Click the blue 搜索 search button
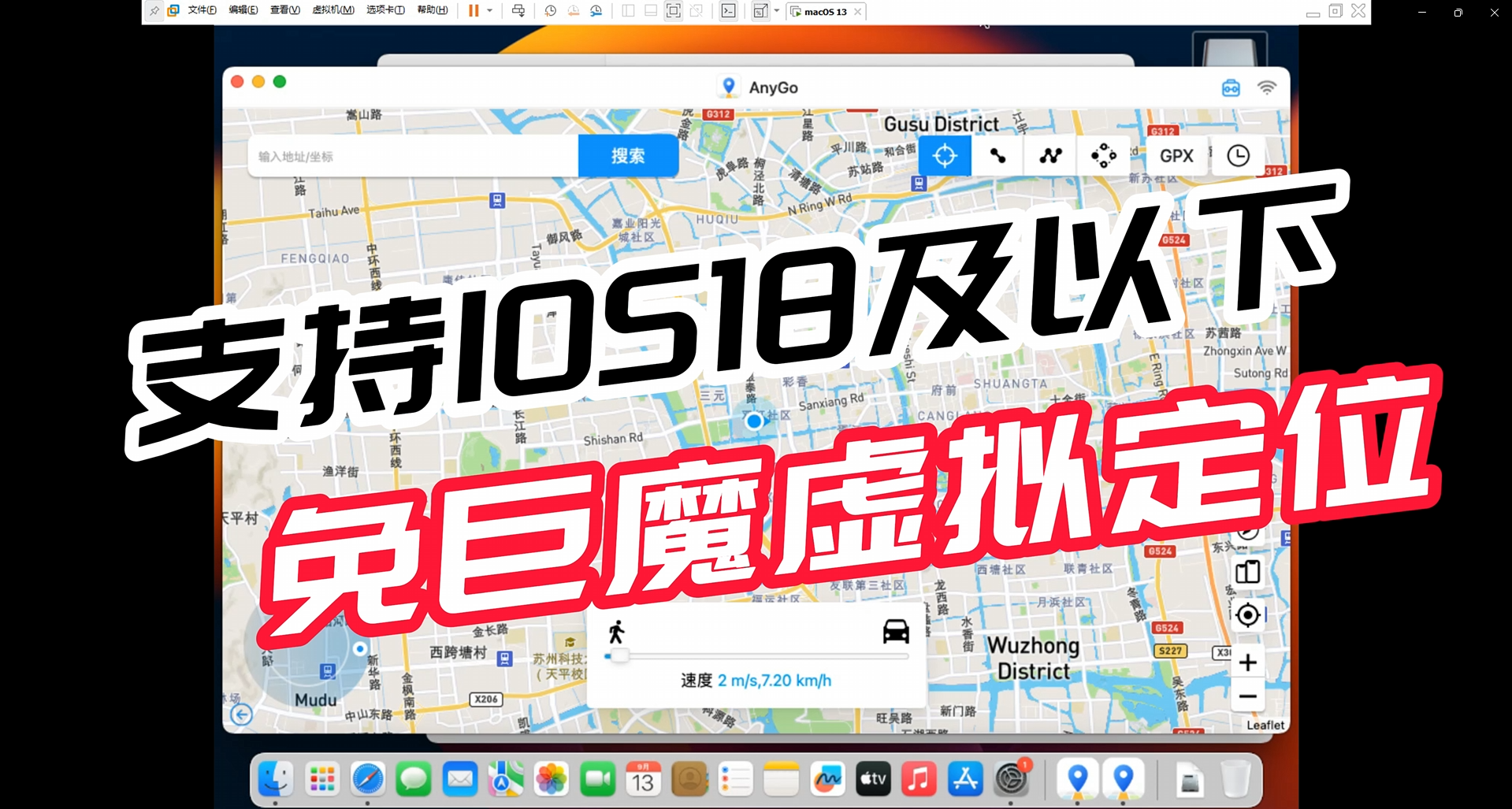This screenshot has width=1512, height=809. click(x=628, y=156)
